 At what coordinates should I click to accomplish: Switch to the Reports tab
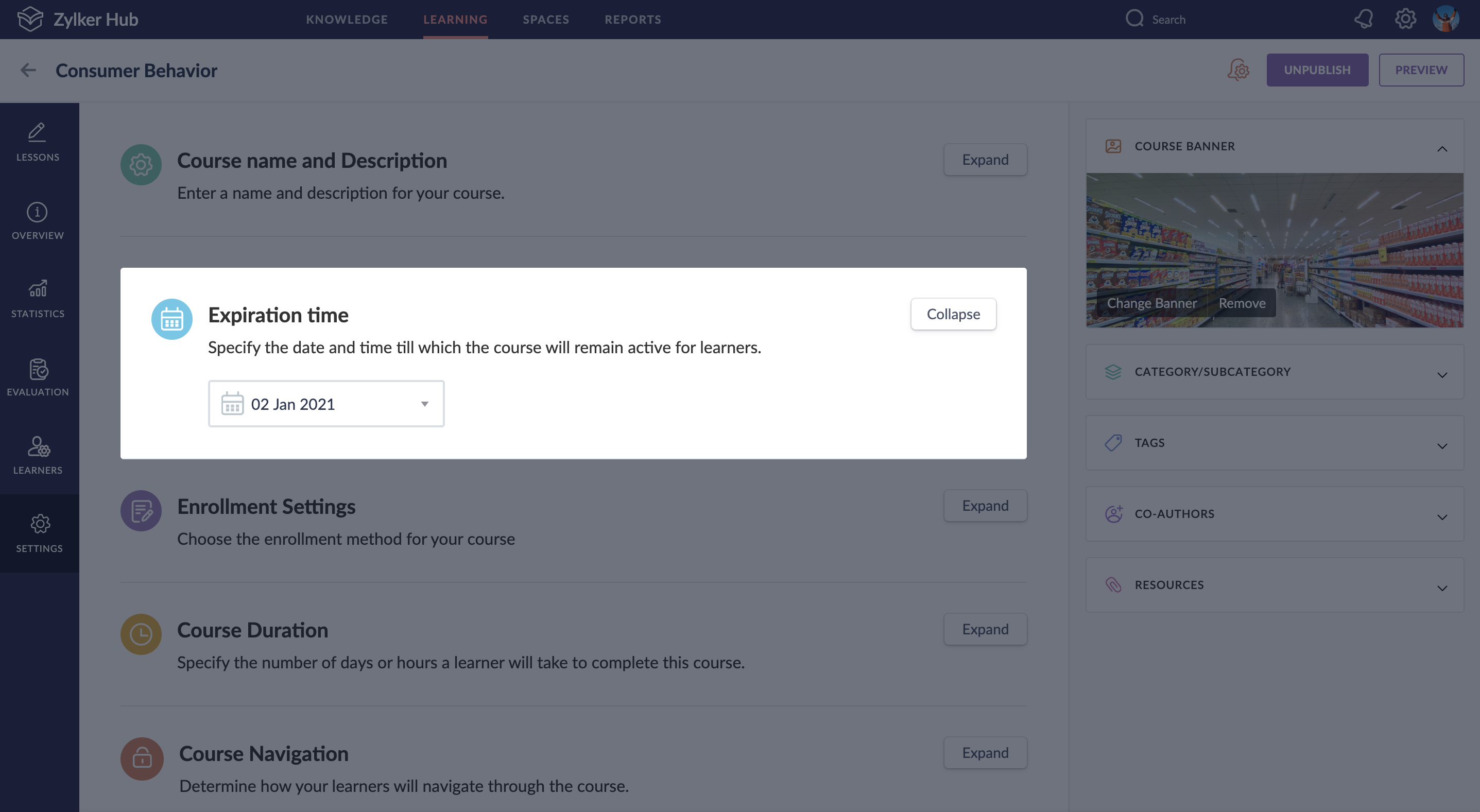pyautogui.click(x=632, y=19)
